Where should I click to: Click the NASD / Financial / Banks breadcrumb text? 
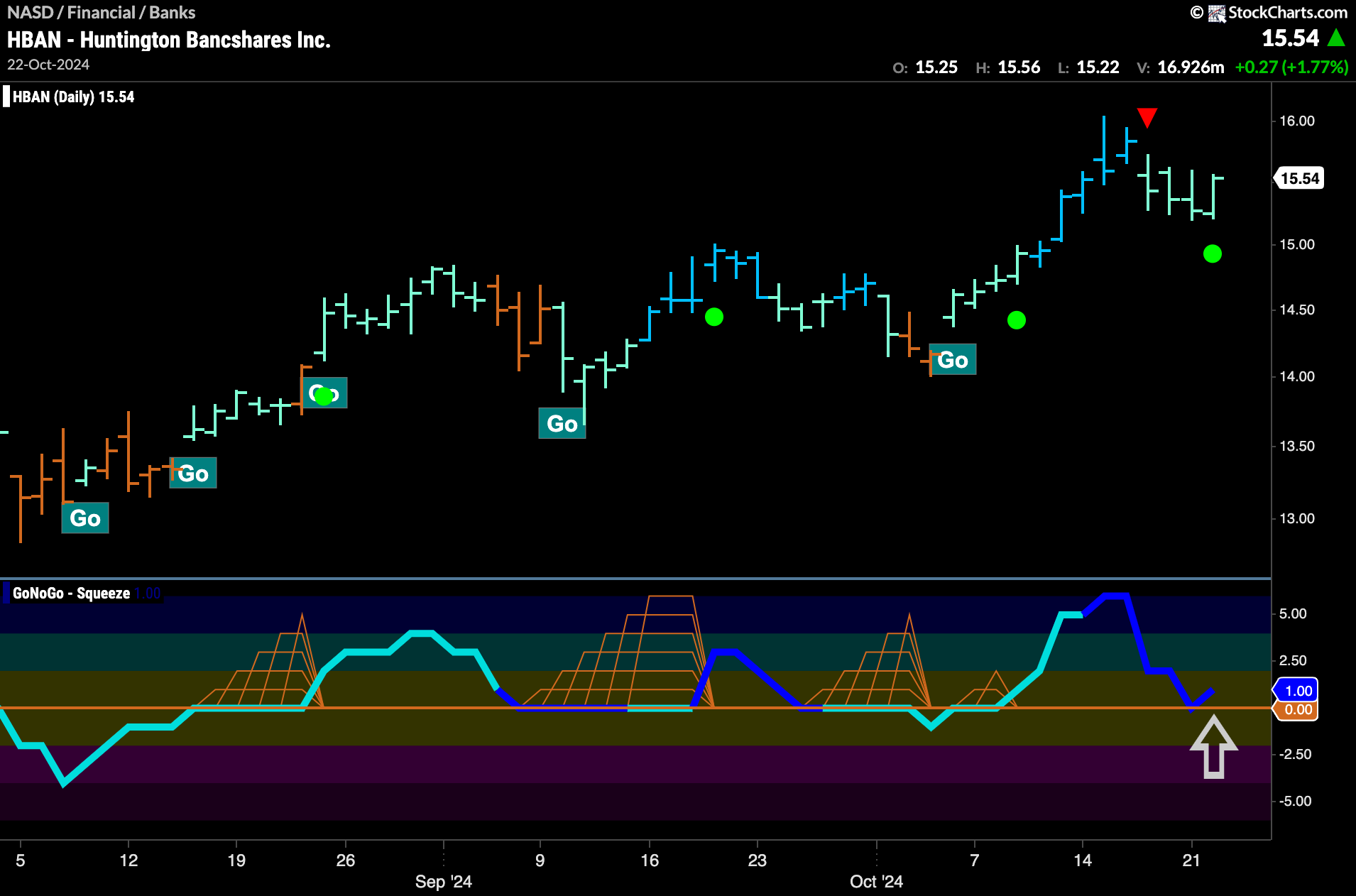pos(101,13)
